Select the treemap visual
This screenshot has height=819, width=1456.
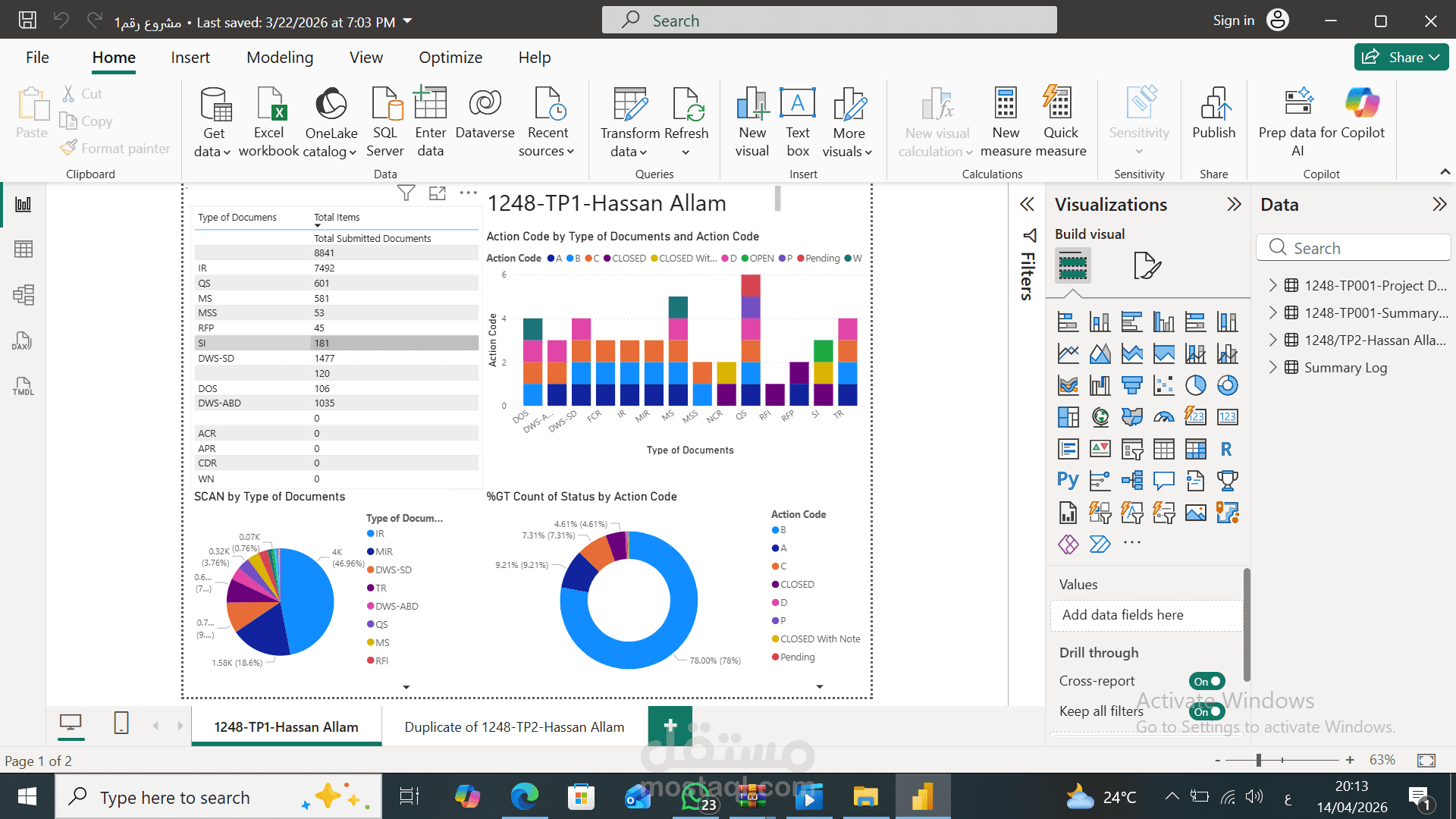1068,417
